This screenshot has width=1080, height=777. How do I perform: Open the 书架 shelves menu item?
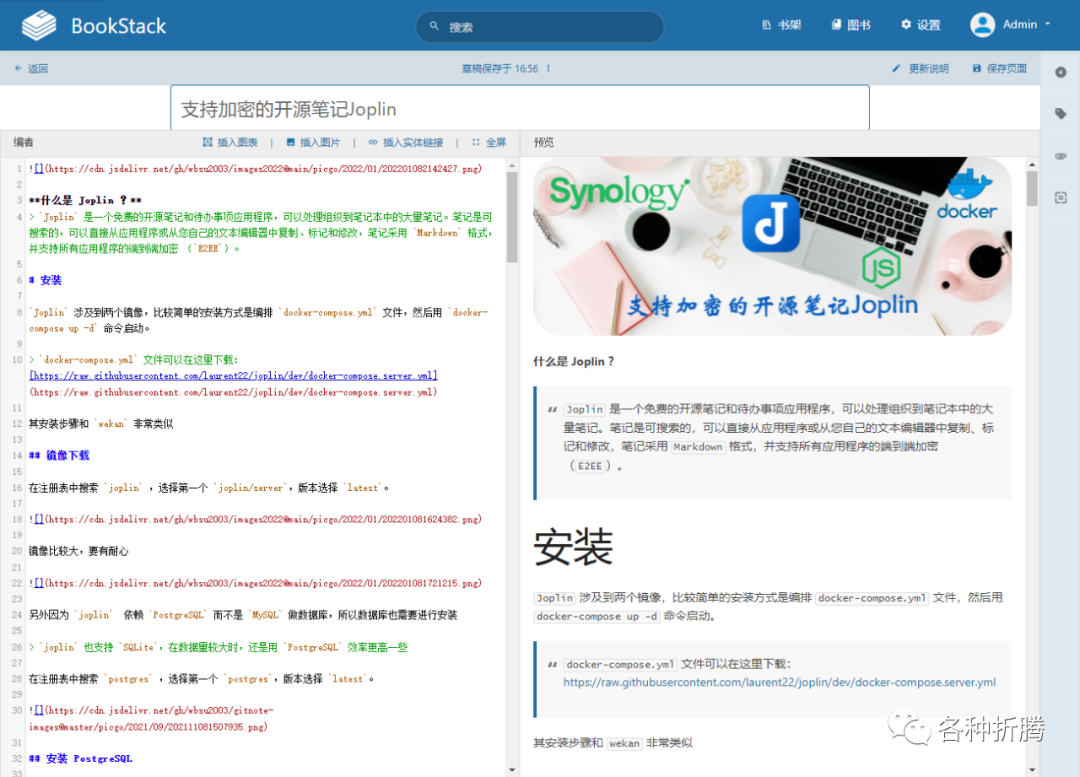tap(782, 25)
